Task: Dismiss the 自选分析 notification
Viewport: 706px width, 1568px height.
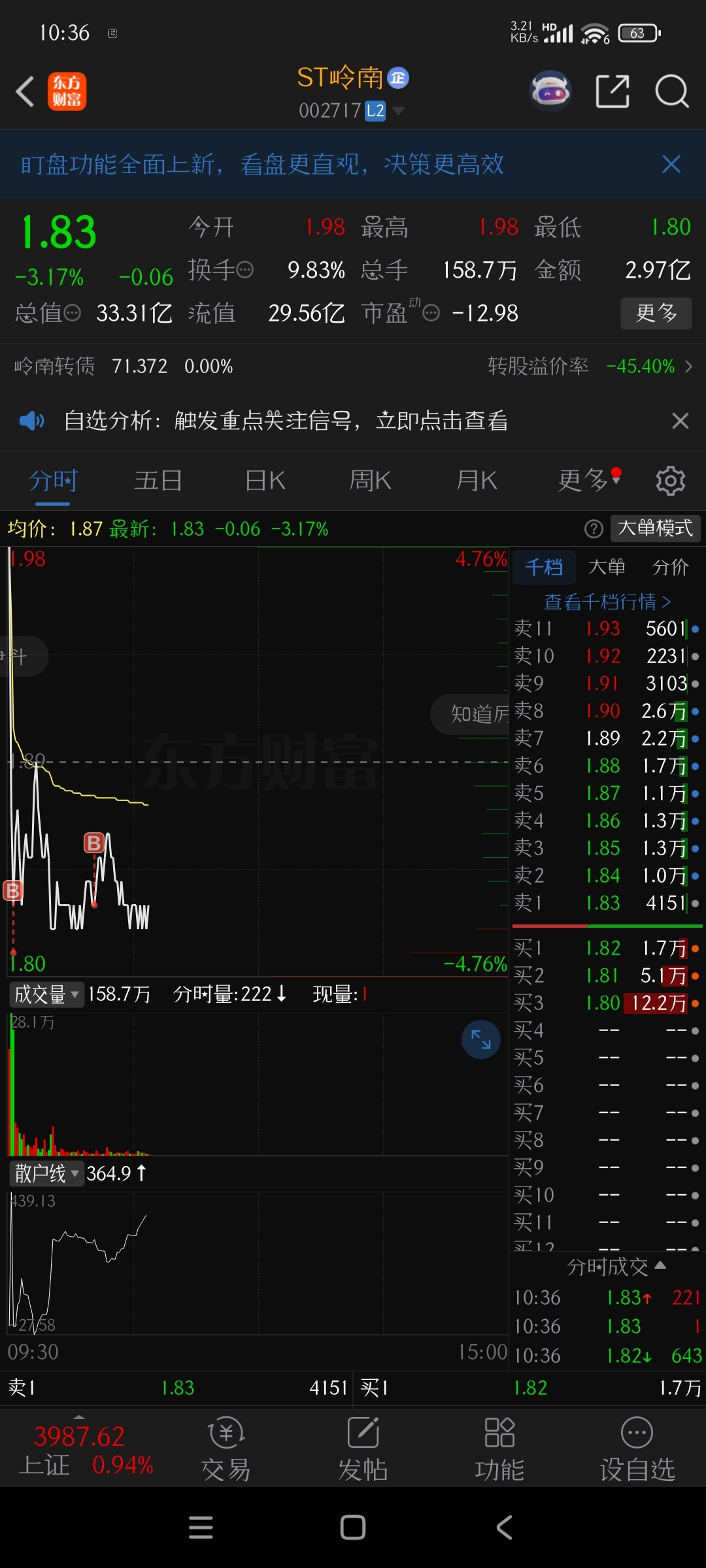Action: (x=681, y=421)
